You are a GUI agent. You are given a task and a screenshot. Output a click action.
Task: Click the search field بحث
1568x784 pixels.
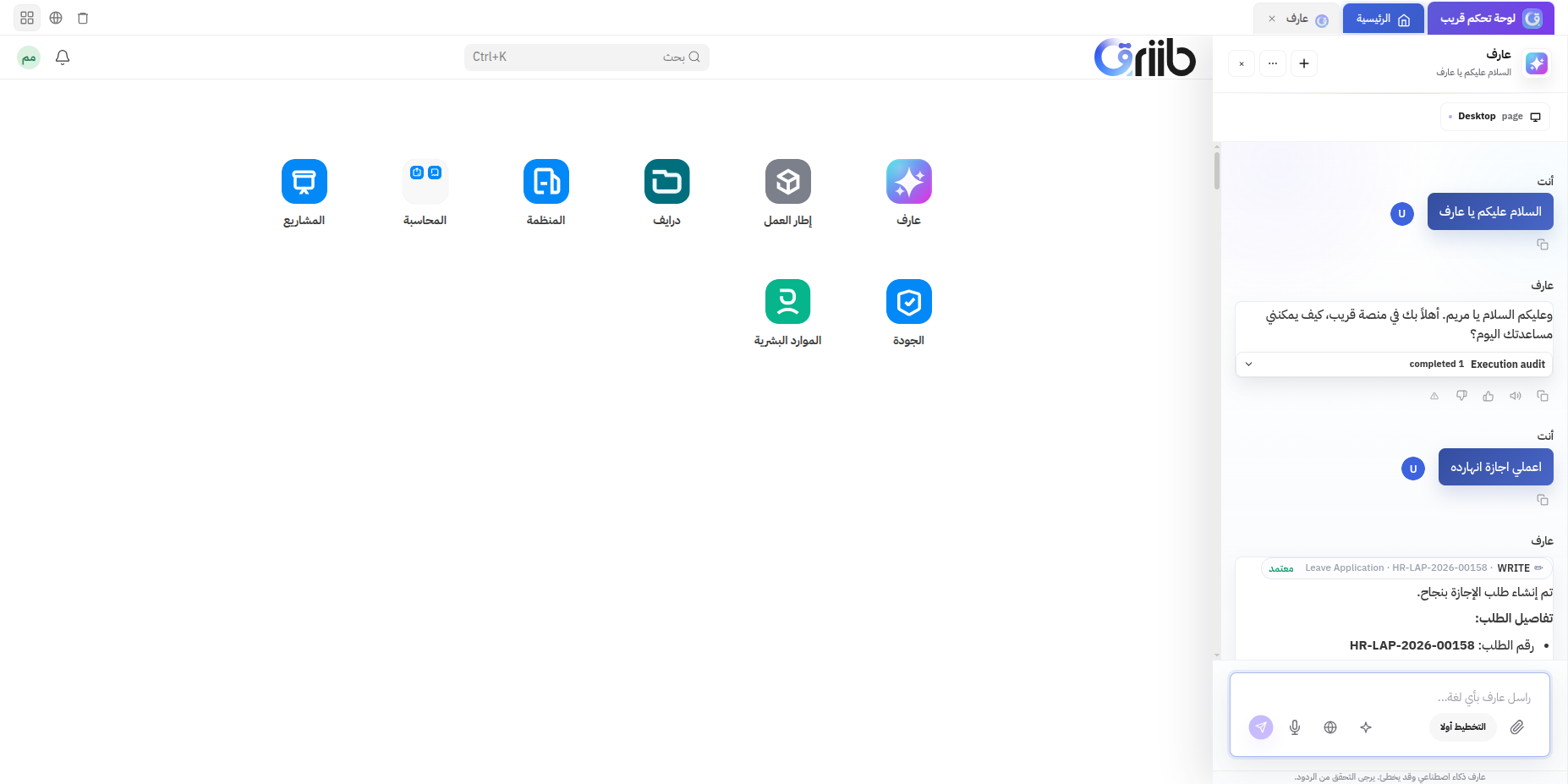pyautogui.click(x=586, y=57)
